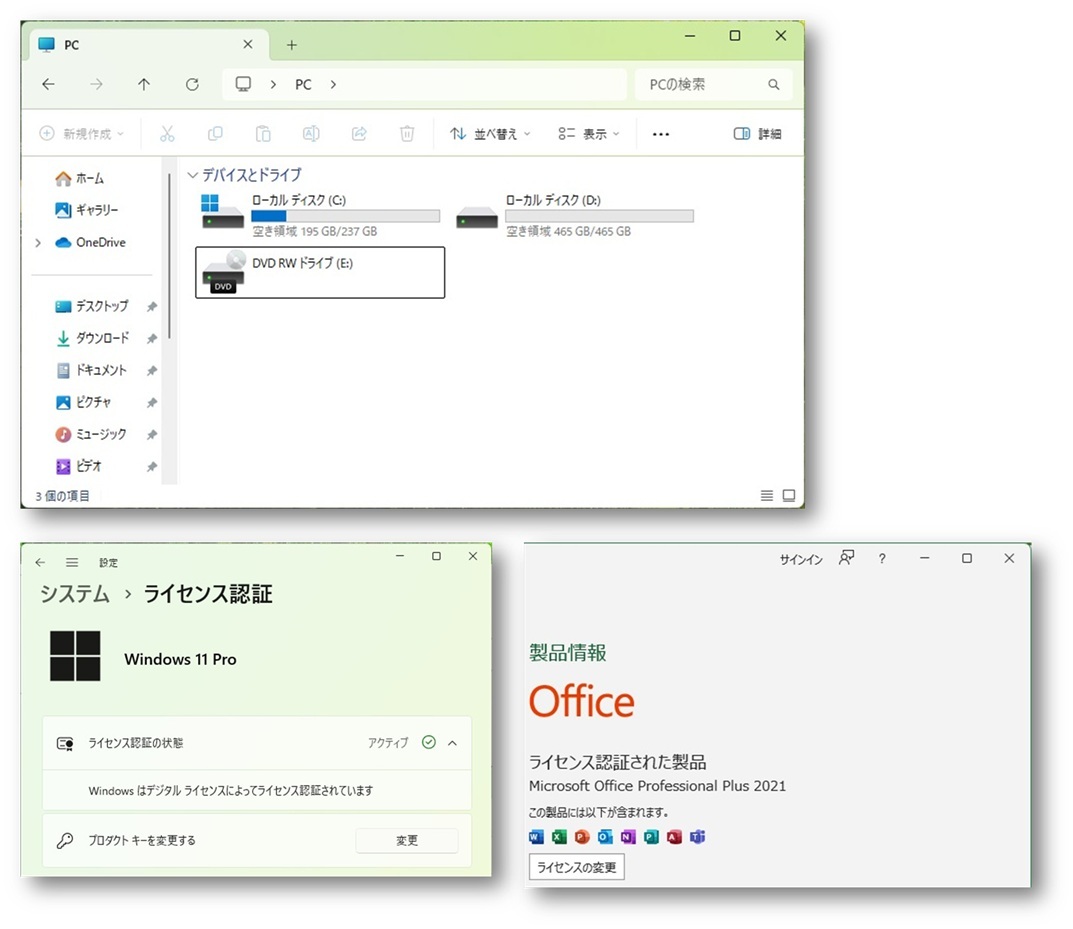Screen dimensions: 1073x929
Task: Click the Word icon in Office product info
Action: (536, 837)
